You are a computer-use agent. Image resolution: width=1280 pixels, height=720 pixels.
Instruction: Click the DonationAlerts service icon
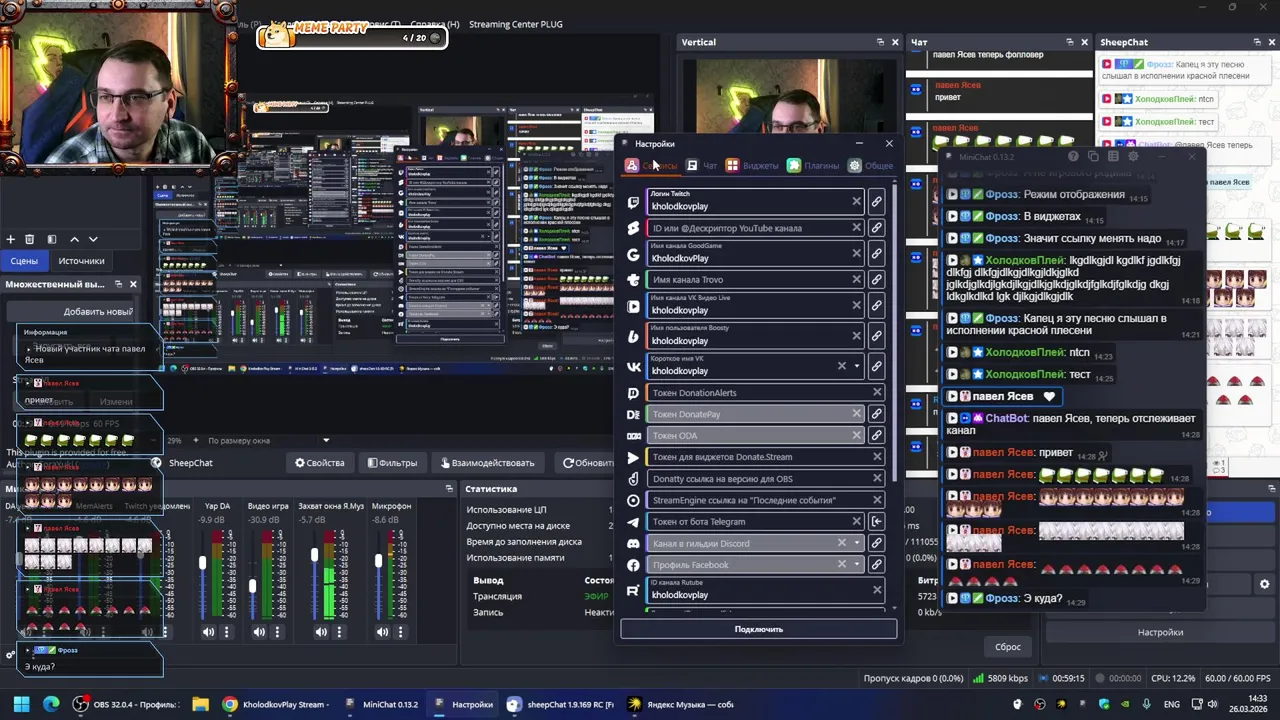click(x=633, y=393)
